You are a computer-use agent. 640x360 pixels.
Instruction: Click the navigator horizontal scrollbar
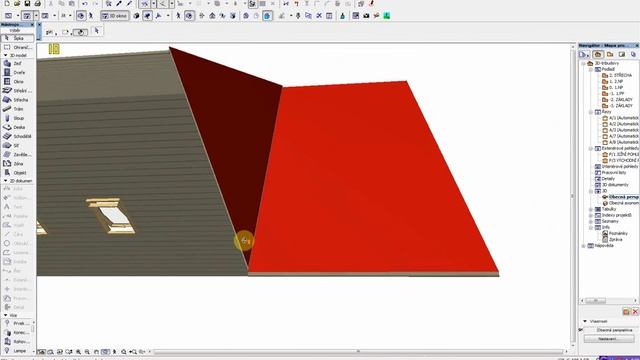click(x=596, y=301)
